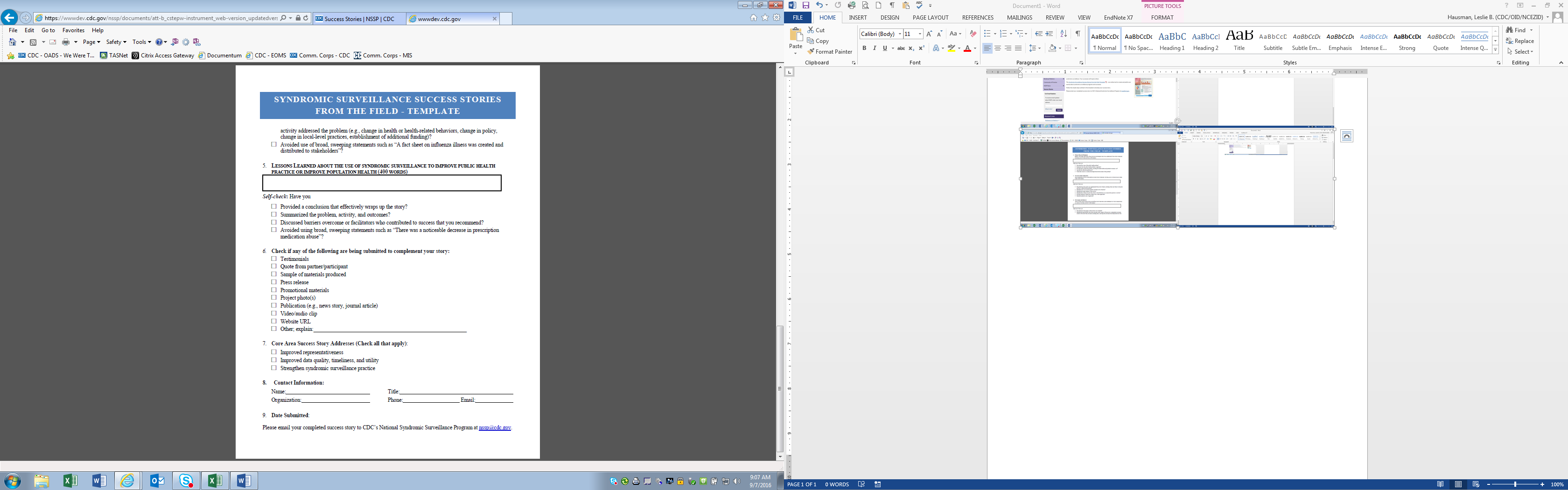Image resolution: width=1568 pixels, height=490 pixels.
Task: Click the Bold button in Word ribbon
Action: 864,48
